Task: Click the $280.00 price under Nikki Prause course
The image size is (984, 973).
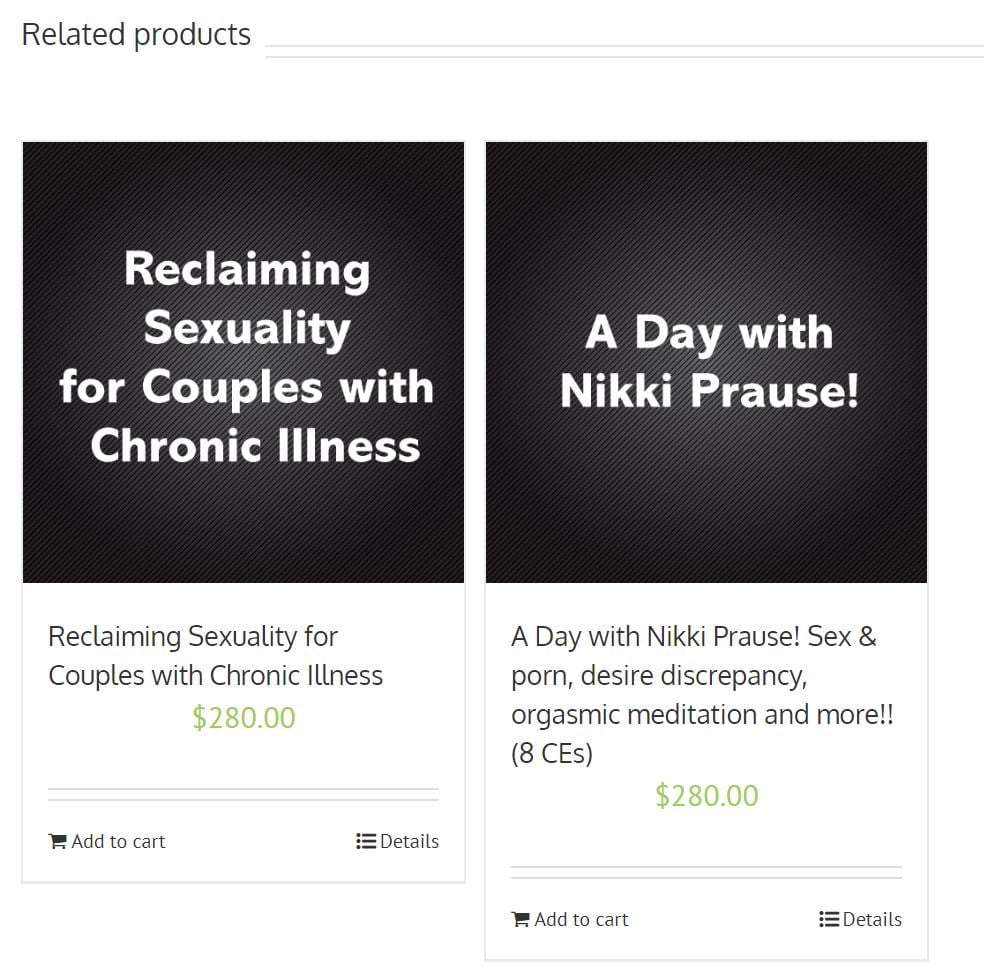Action: click(707, 796)
